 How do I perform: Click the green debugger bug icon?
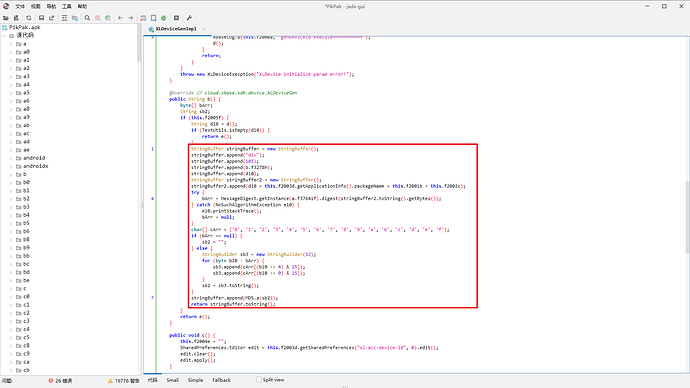point(164,18)
